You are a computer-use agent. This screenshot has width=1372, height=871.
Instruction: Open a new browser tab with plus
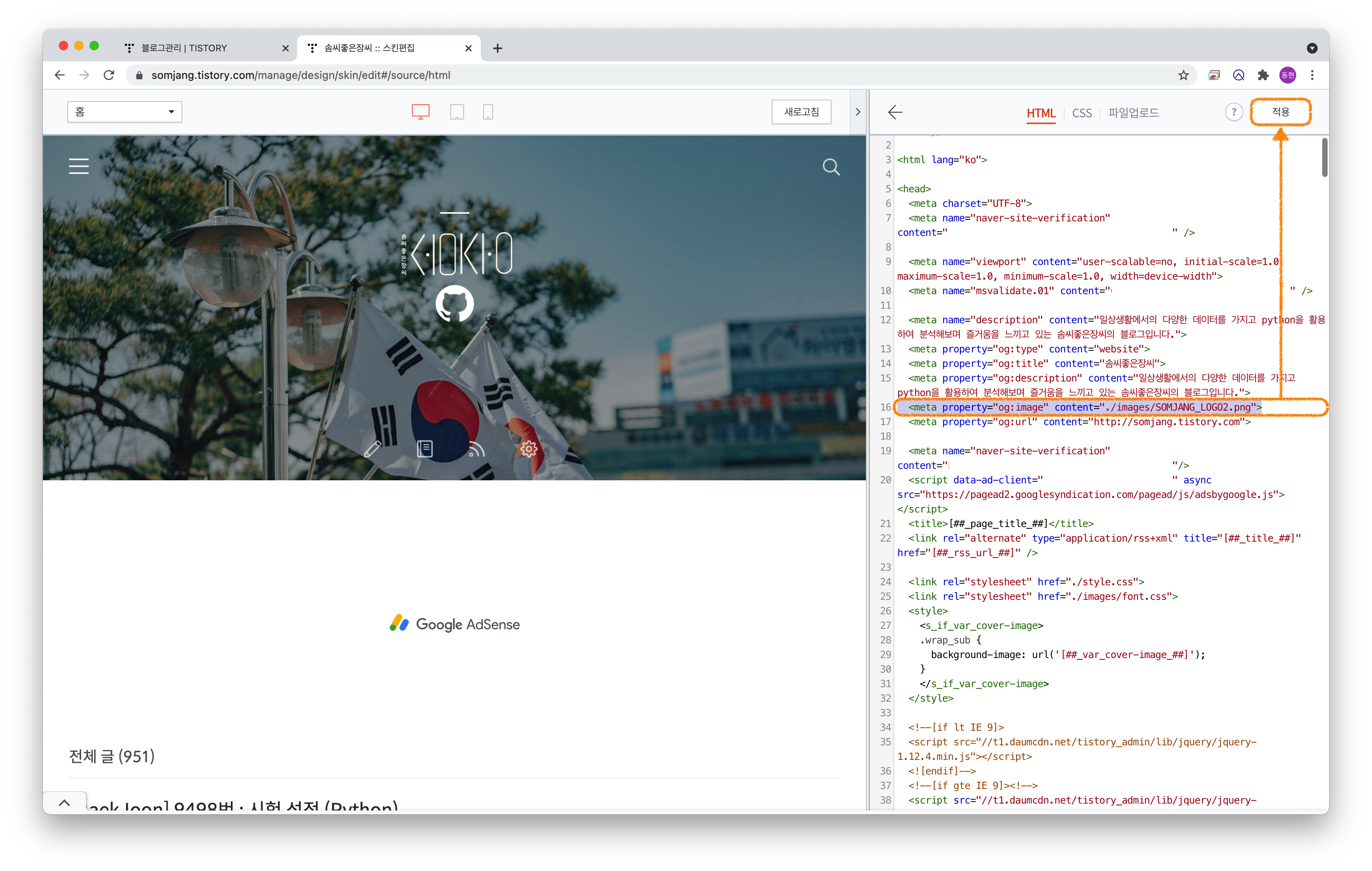pyautogui.click(x=497, y=48)
